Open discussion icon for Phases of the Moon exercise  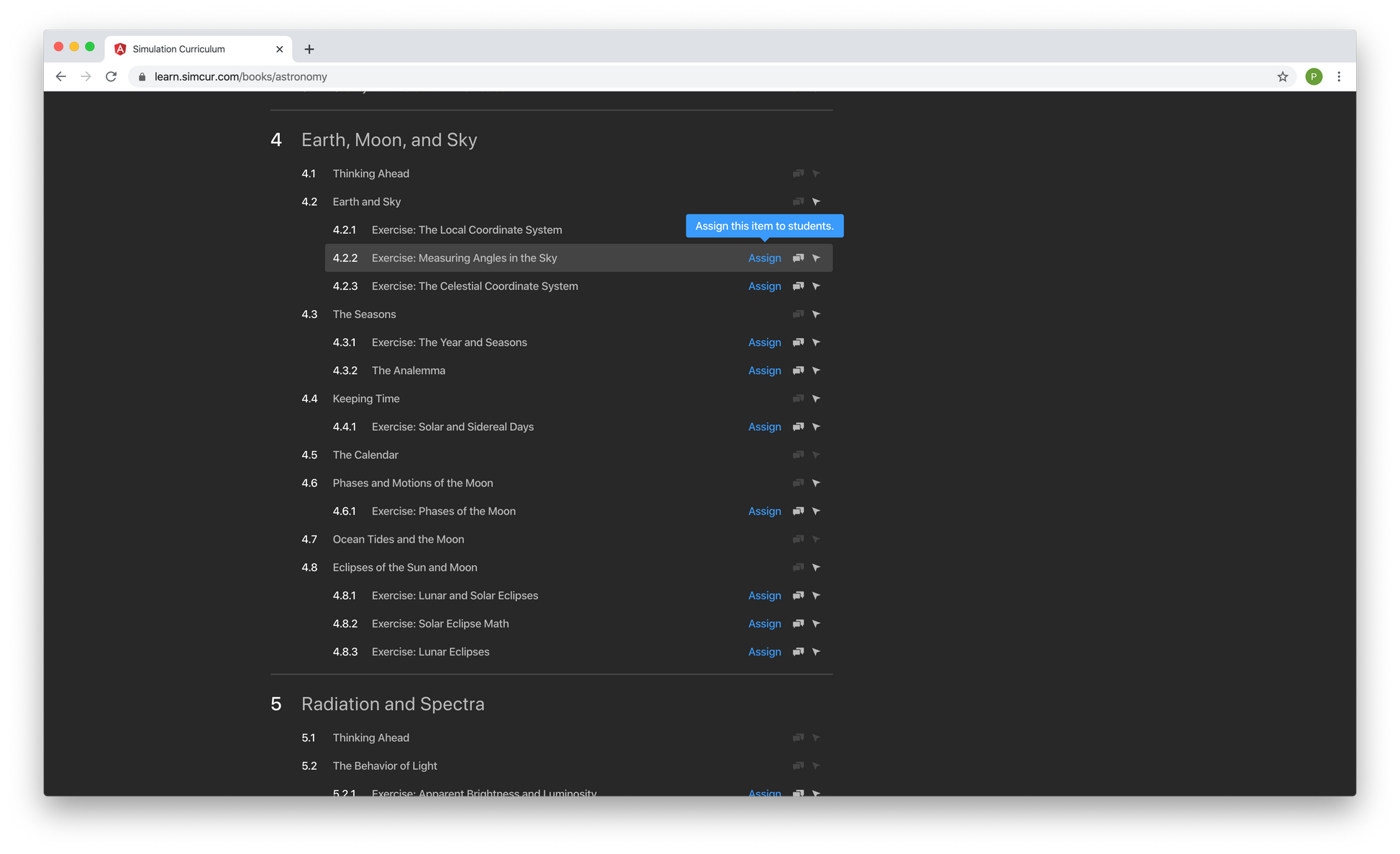tap(798, 511)
